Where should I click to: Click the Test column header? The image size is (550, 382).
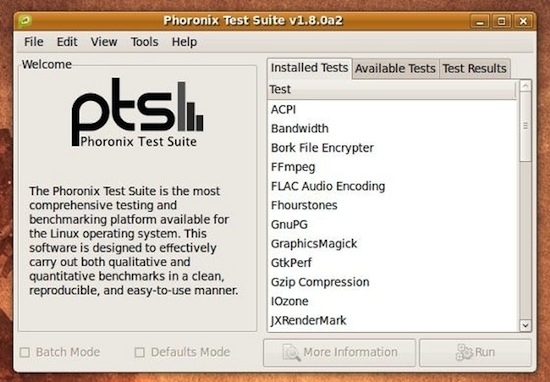click(393, 90)
